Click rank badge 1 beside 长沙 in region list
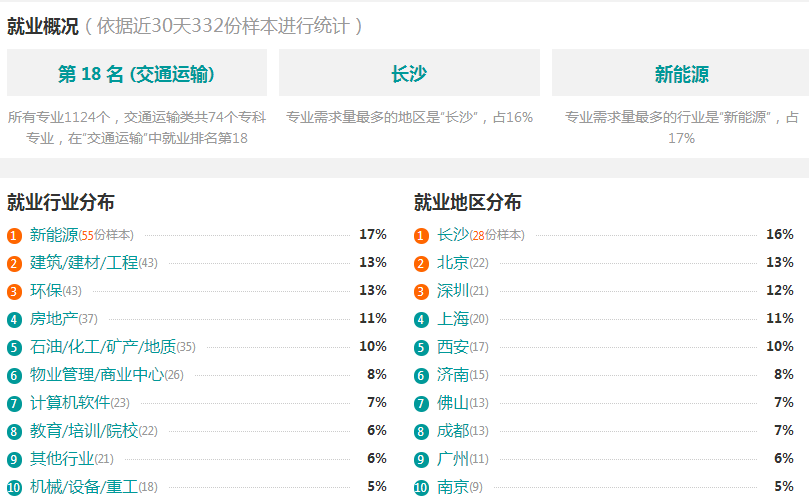Screen dimensions: 809x504 421,236
